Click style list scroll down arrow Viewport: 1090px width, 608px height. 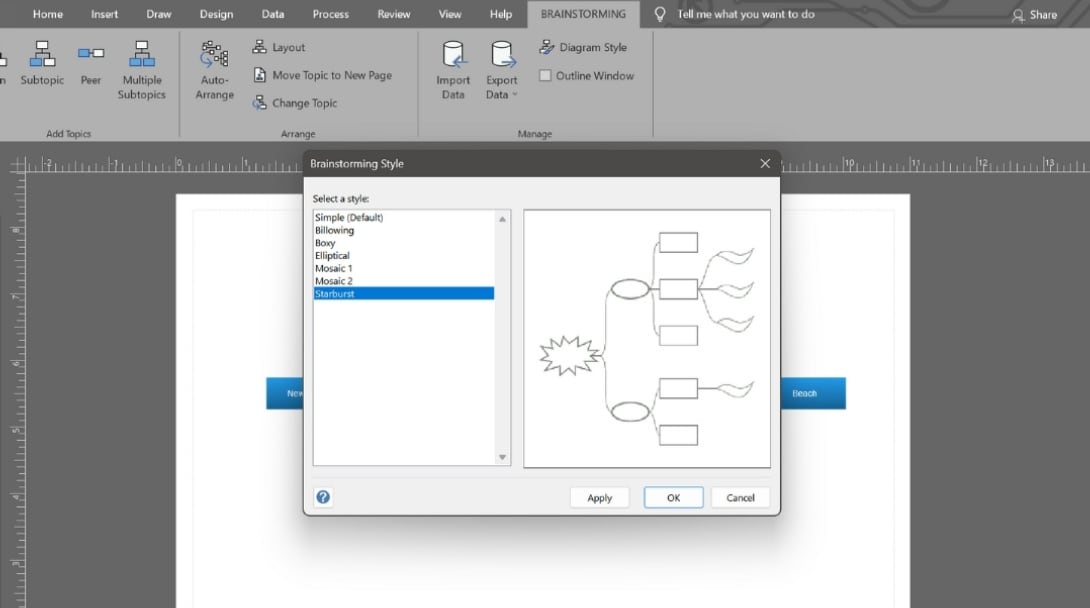[x=502, y=457]
